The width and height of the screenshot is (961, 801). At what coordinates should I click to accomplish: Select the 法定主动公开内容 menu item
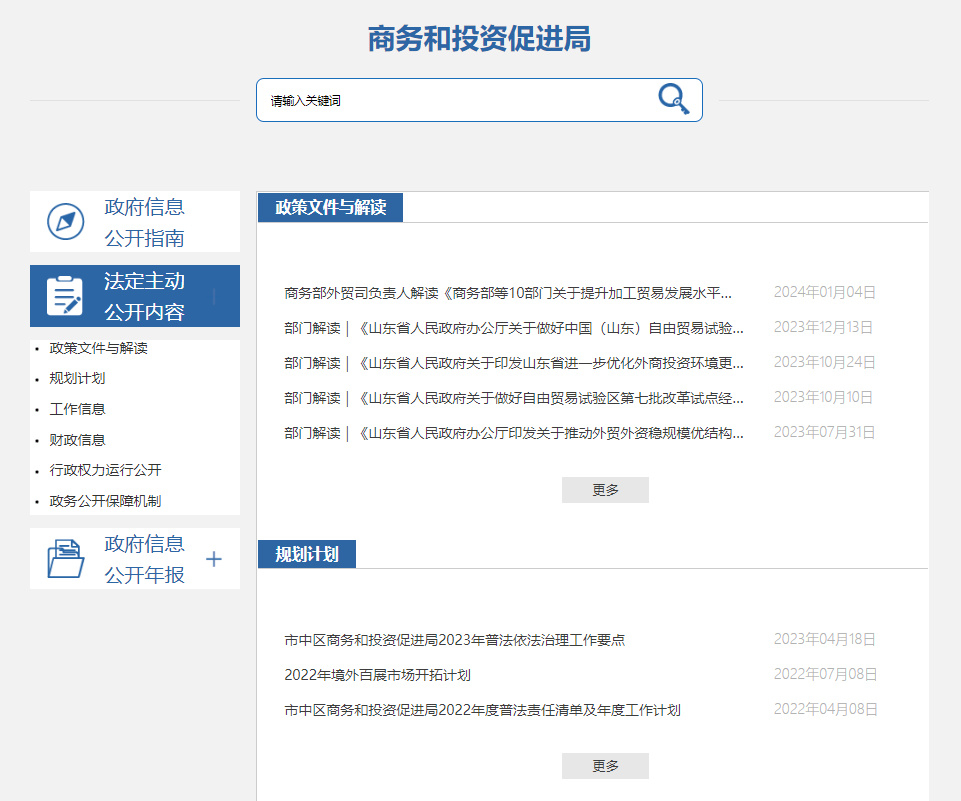[x=135, y=296]
